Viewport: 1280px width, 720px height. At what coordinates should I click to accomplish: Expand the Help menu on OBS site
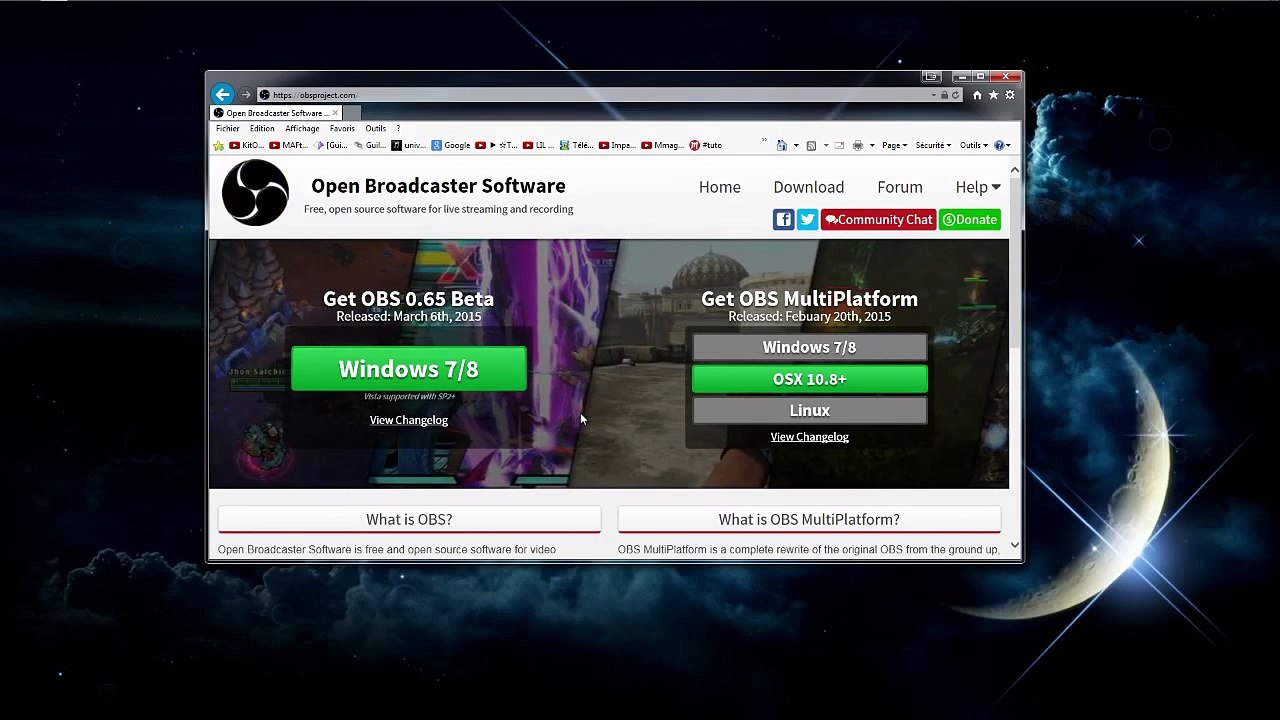(977, 187)
